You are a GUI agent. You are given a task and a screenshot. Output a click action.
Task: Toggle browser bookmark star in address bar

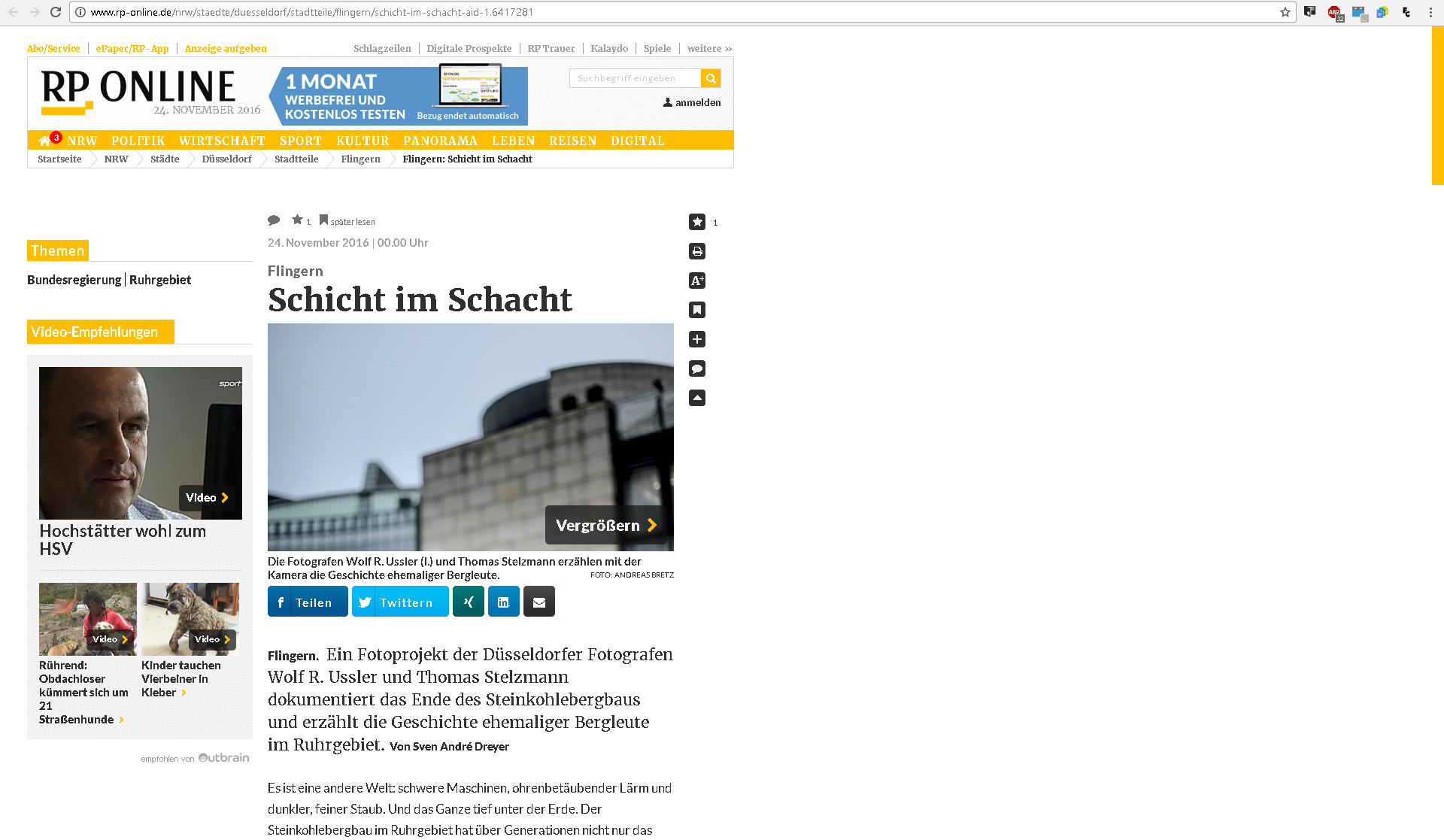(1285, 12)
